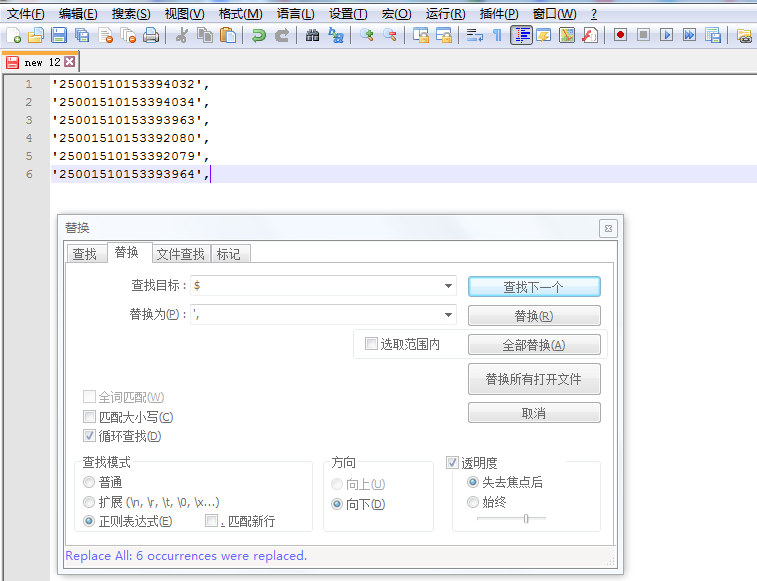Viewport: 757px width, 581px height.
Task: Click the 取消 button
Action: [534, 413]
